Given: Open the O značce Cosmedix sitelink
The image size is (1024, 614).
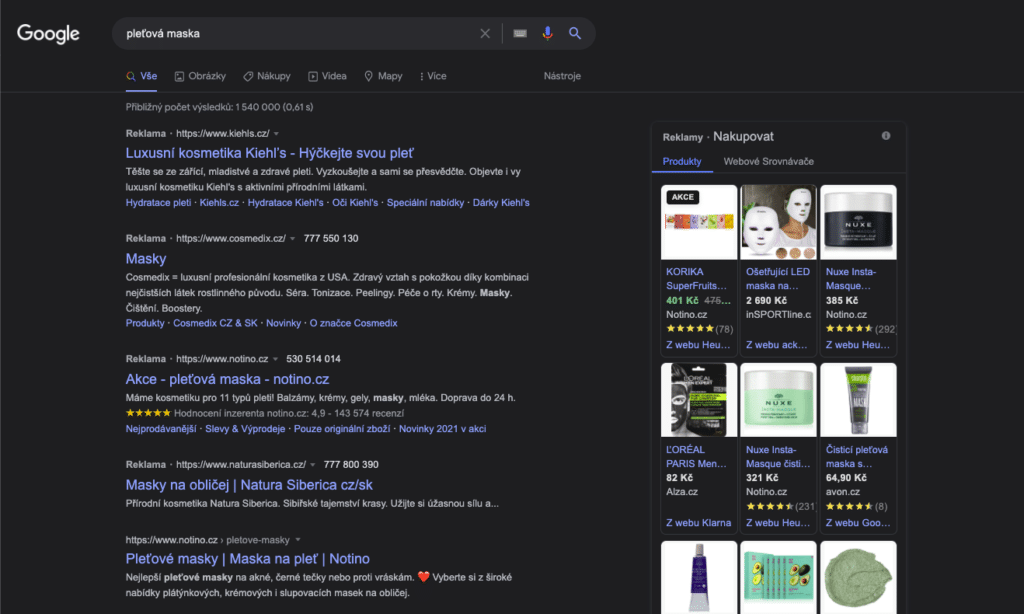Looking at the screenshot, I should coord(353,323).
